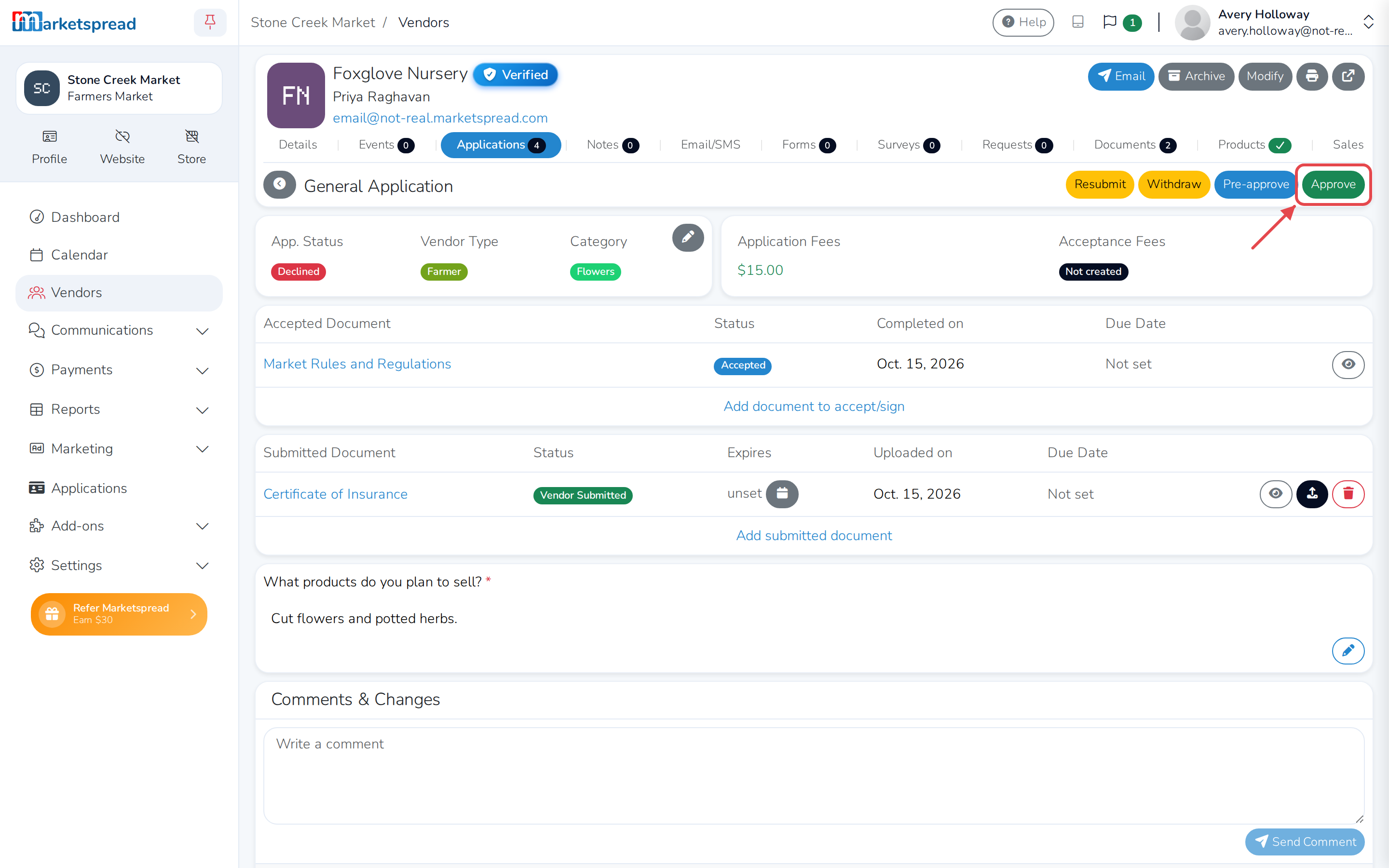Open Applications in the sidebar

click(119, 488)
